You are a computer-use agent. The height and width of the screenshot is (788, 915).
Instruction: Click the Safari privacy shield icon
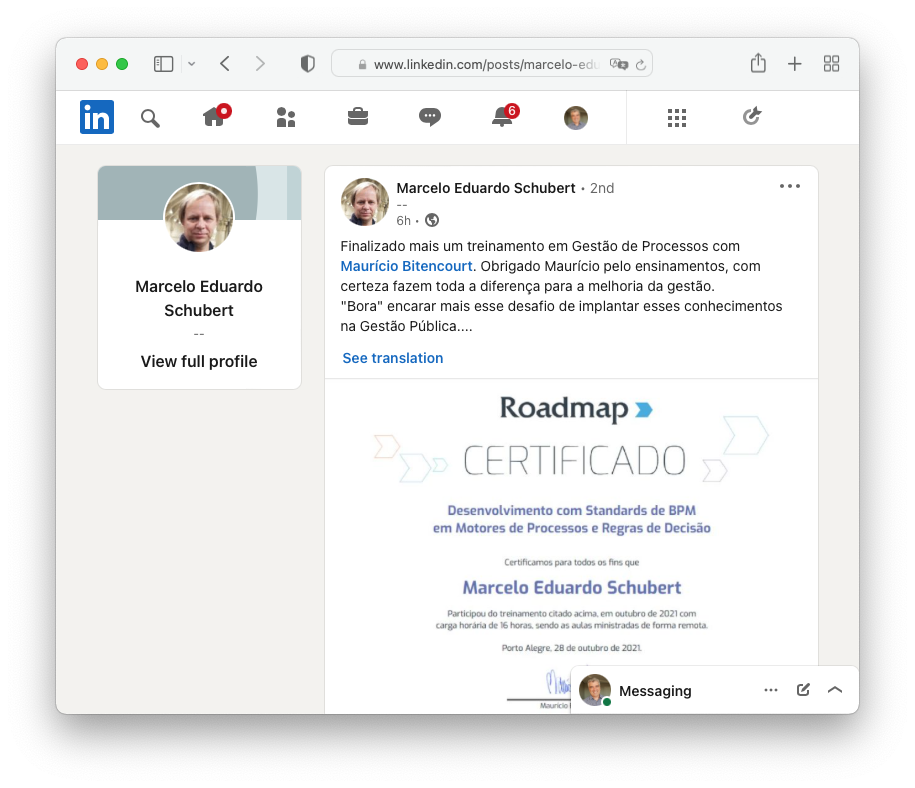308,64
